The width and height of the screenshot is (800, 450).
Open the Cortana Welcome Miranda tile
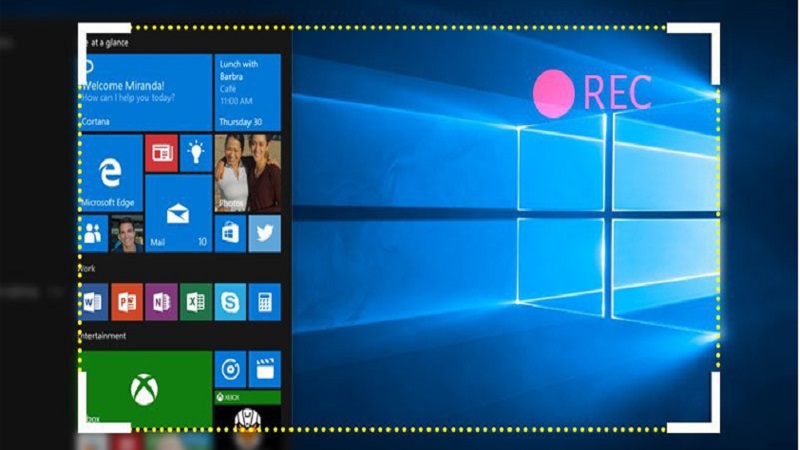[x=146, y=92]
